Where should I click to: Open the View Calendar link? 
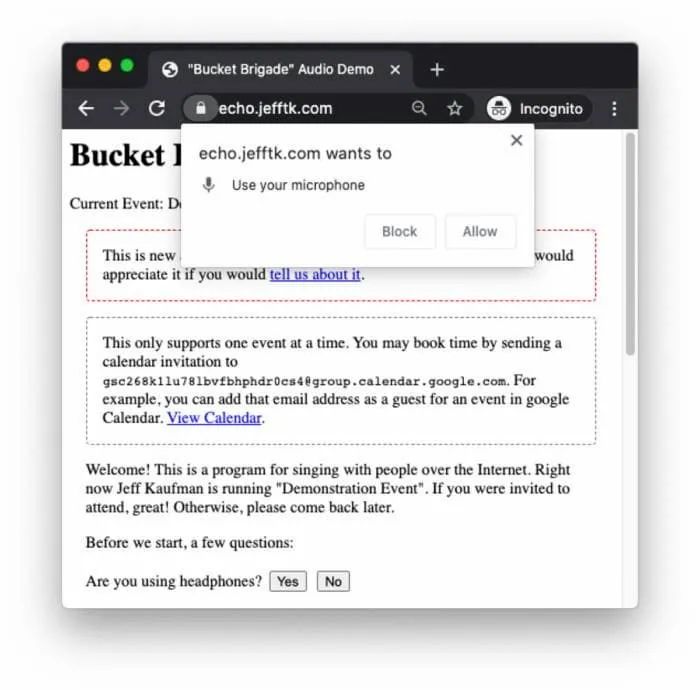(x=214, y=418)
